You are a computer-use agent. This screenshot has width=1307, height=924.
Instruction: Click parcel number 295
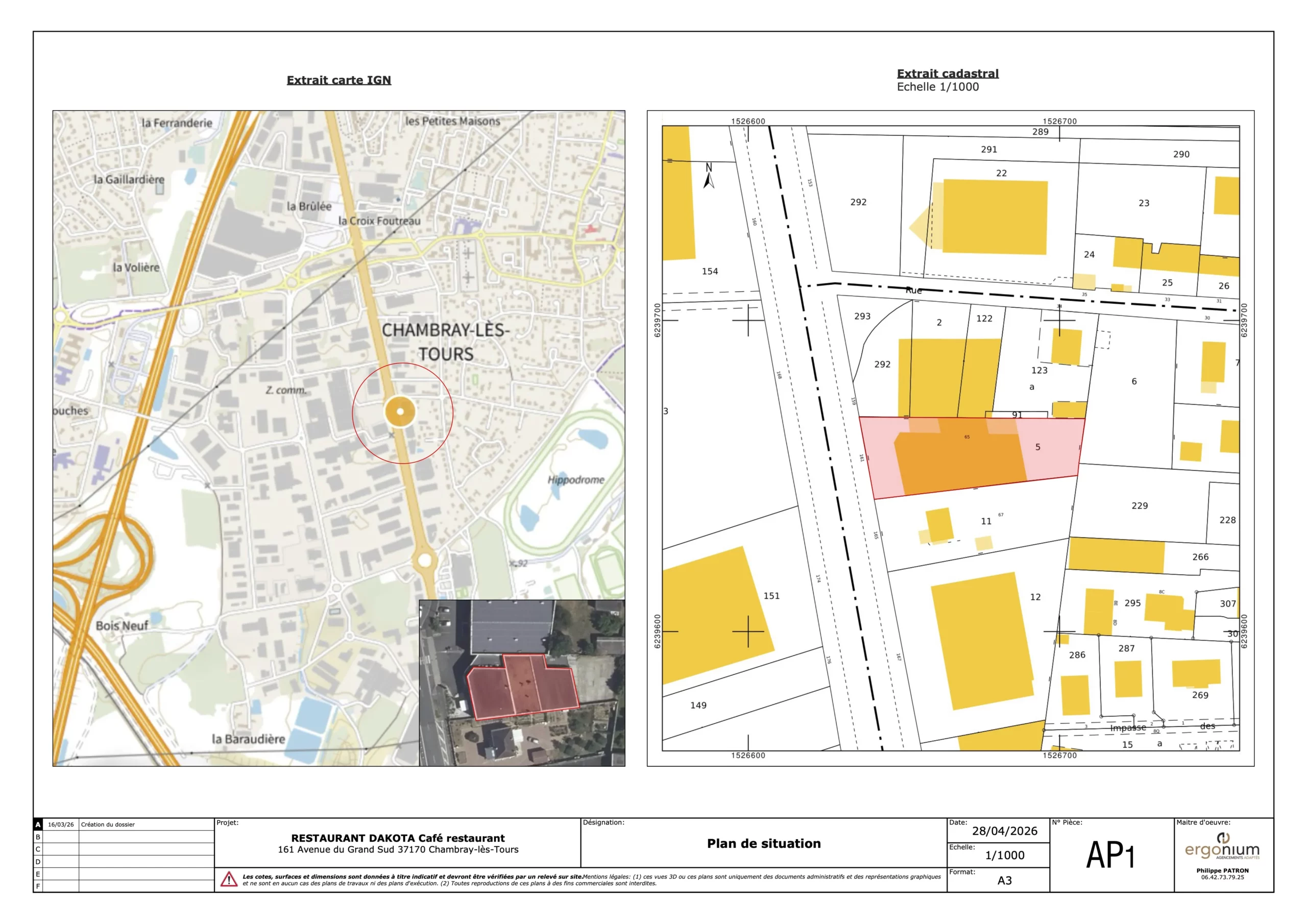click(x=1133, y=603)
